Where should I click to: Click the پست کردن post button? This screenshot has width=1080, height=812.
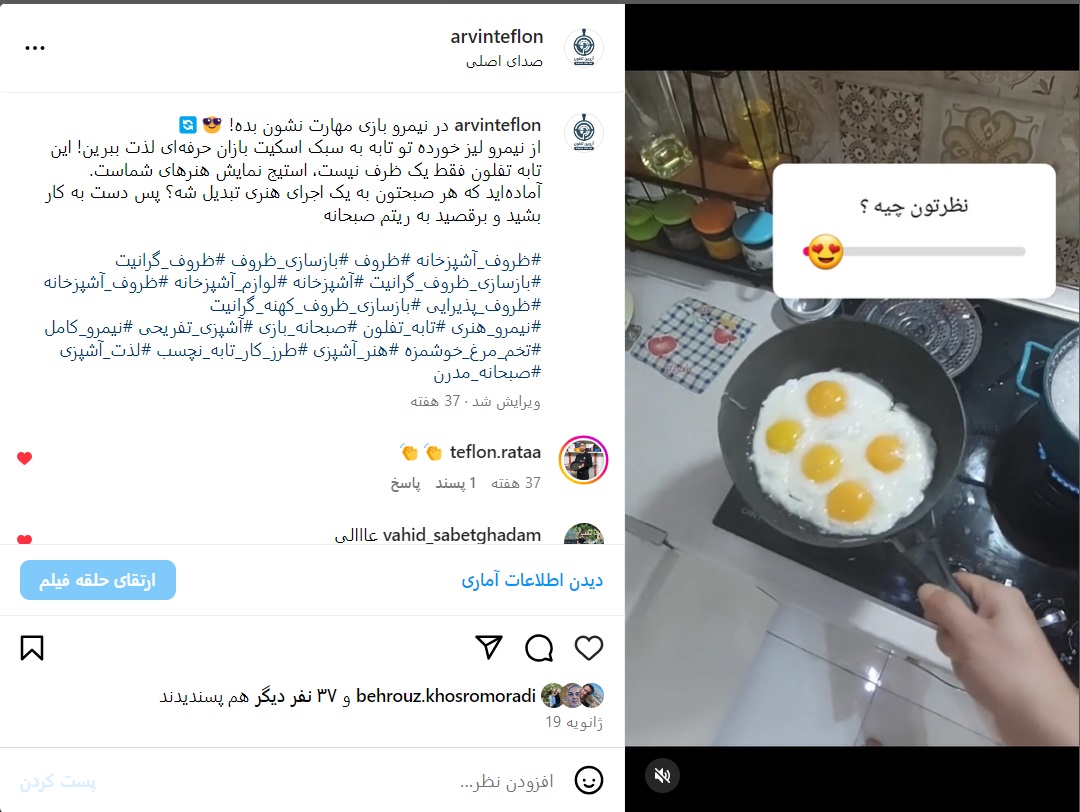coord(58,782)
